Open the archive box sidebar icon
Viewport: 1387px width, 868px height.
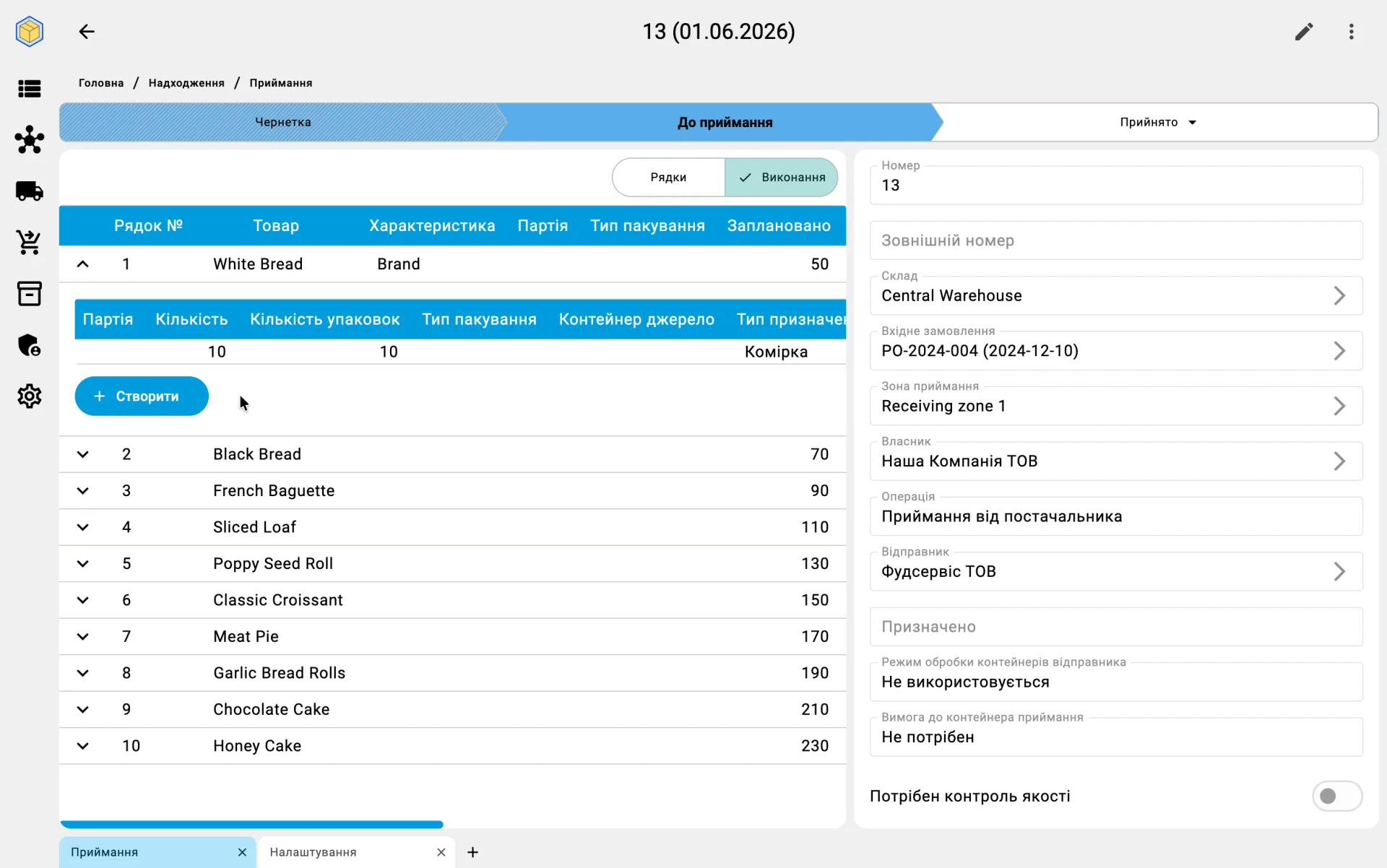pyautogui.click(x=30, y=294)
